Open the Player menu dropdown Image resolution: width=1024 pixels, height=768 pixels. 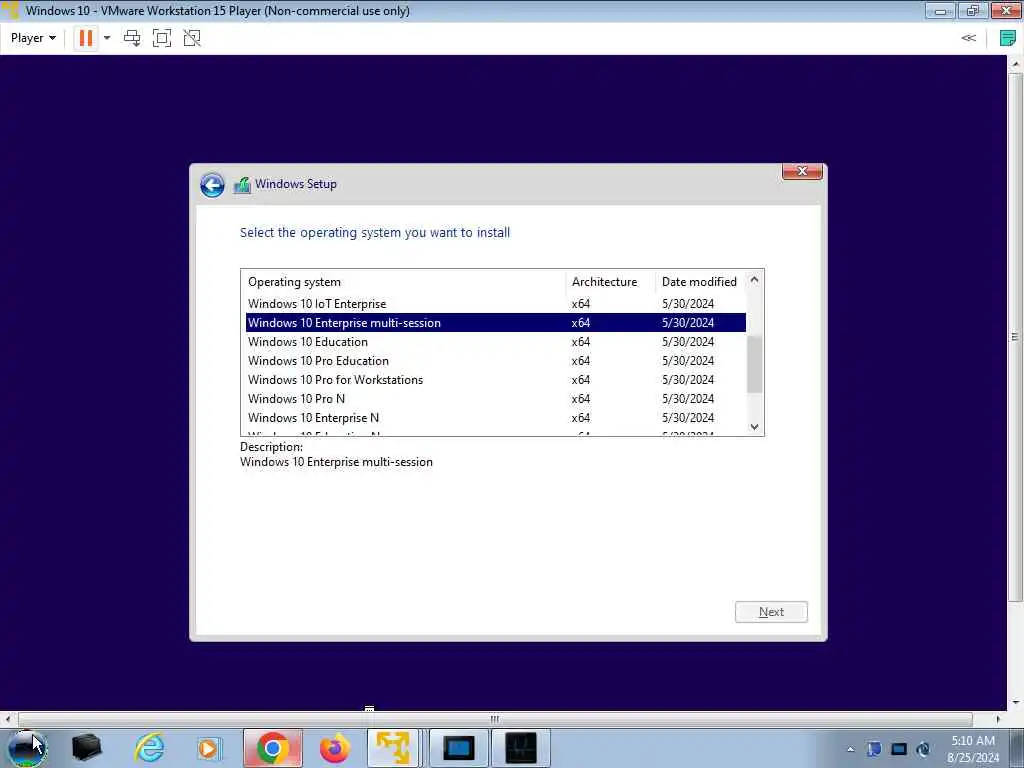(33, 38)
